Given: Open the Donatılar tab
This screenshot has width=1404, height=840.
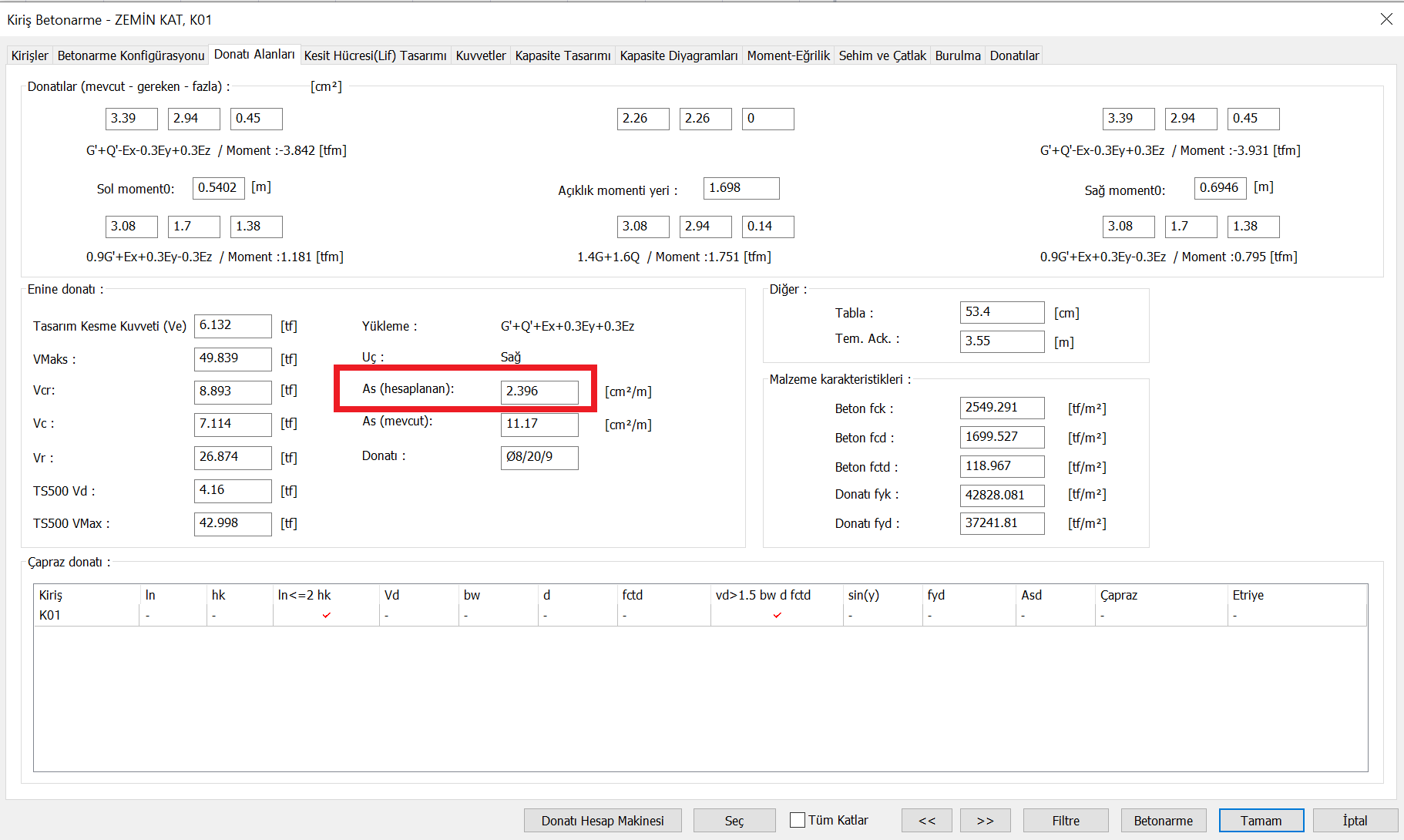Looking at the screenshot, I should pyautogui.click(x=1014, y=55).
